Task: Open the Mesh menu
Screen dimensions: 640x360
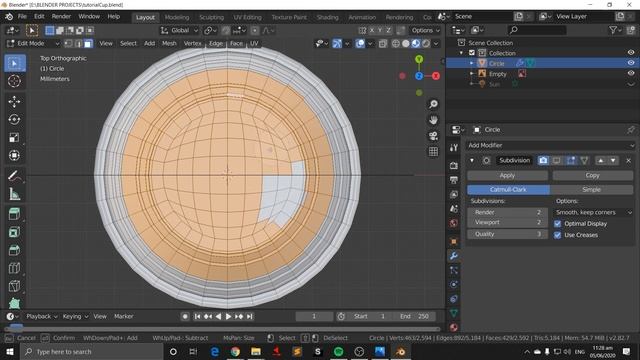Action: pyautogui.click(x=169, y=43)
